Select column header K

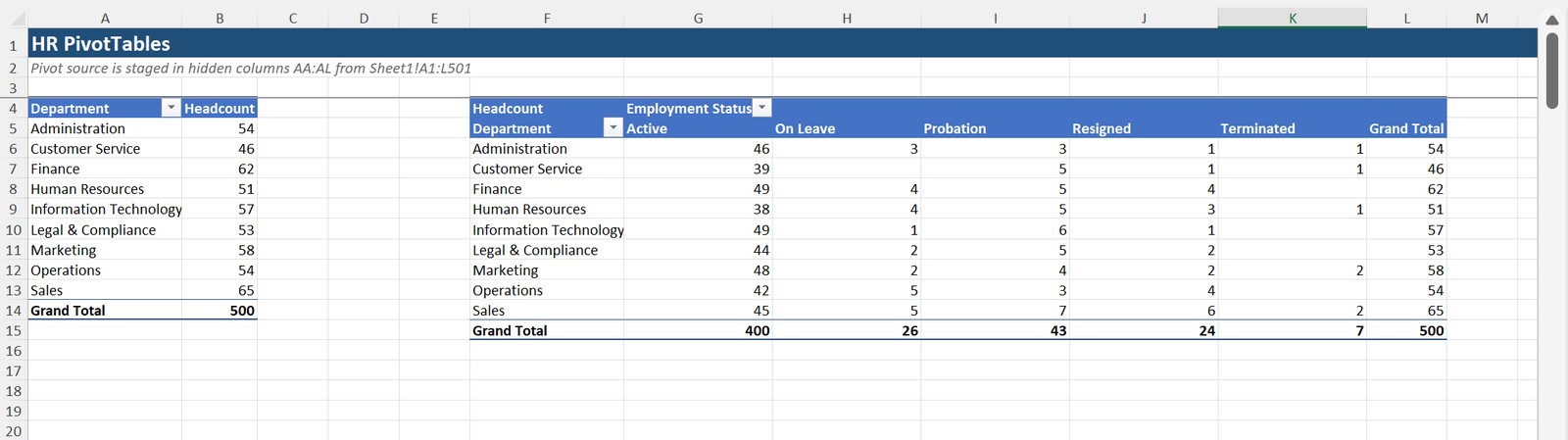[1293, 18]
